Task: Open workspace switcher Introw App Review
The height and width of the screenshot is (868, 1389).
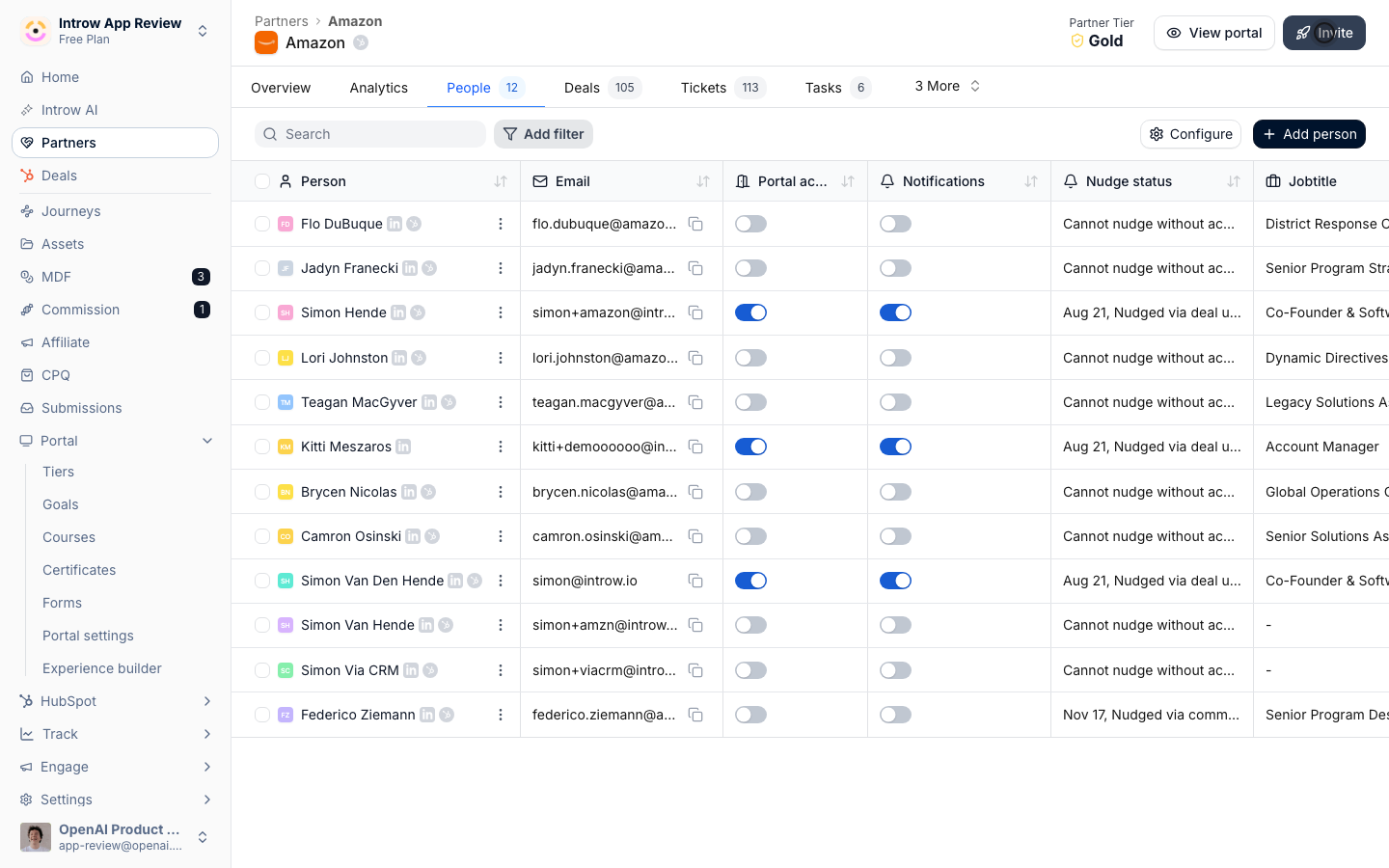Action: 116,31
